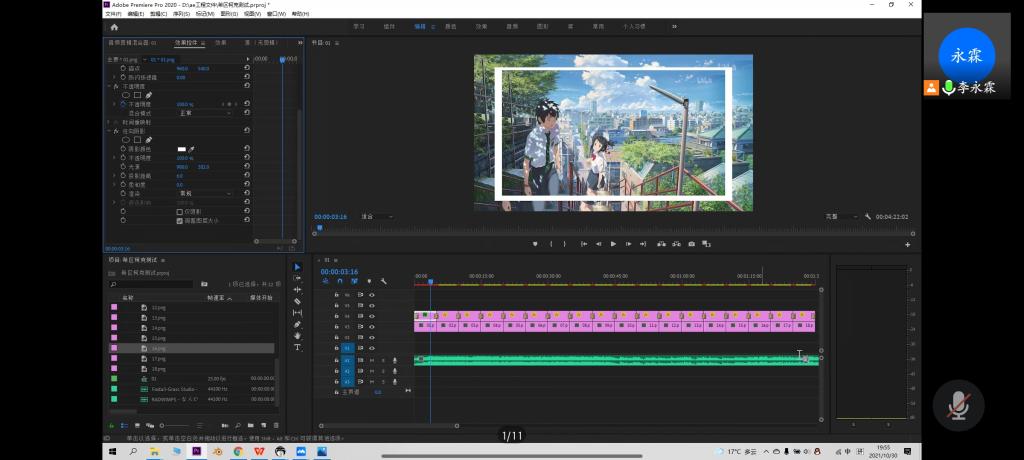Image resolution: width=1024 pixels, height=460 pixels.
Task: Uncheck the 调整图层大小 checkbox
Action: click(180, 221)
